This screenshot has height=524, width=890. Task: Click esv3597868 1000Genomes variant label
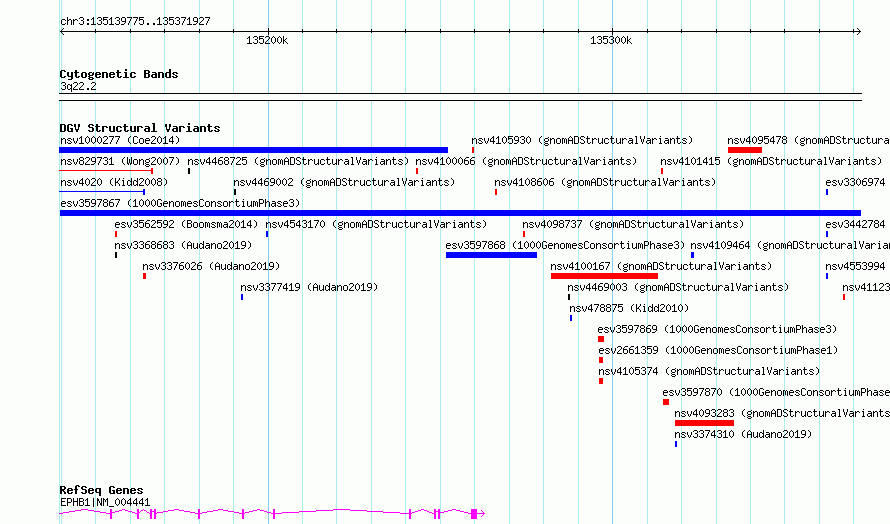[565, 245]
